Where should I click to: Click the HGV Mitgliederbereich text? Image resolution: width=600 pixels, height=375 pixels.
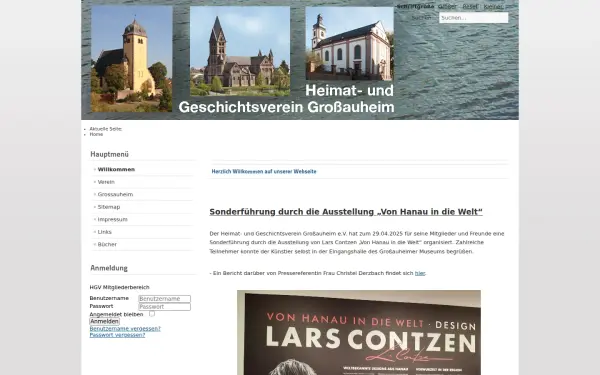[x=119, y=287]
